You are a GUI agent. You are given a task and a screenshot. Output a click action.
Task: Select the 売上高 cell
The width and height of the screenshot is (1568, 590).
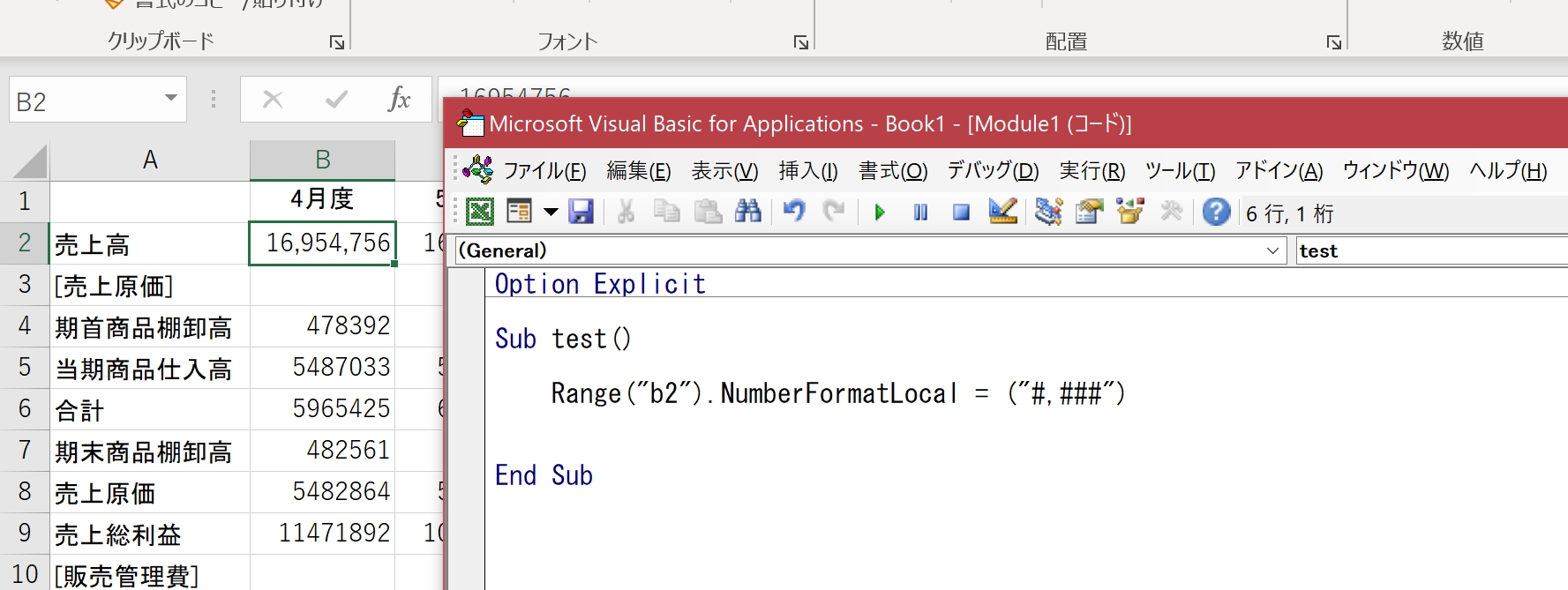(x=150, y=243)
